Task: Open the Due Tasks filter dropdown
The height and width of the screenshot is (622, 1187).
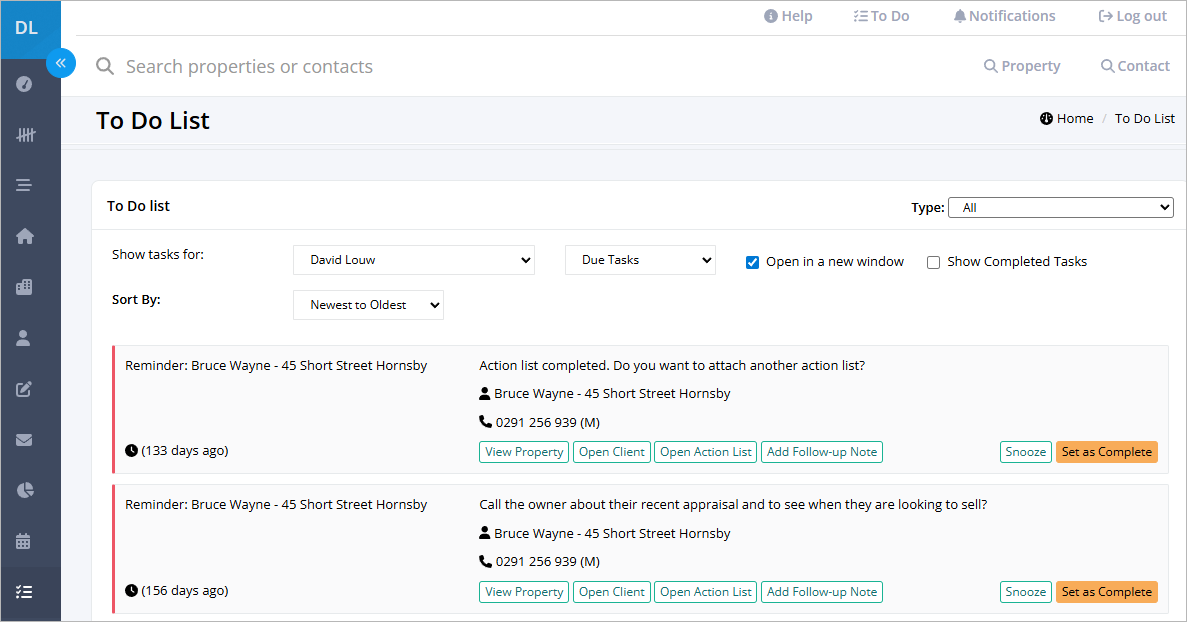Action: click(x=640, y=260)
